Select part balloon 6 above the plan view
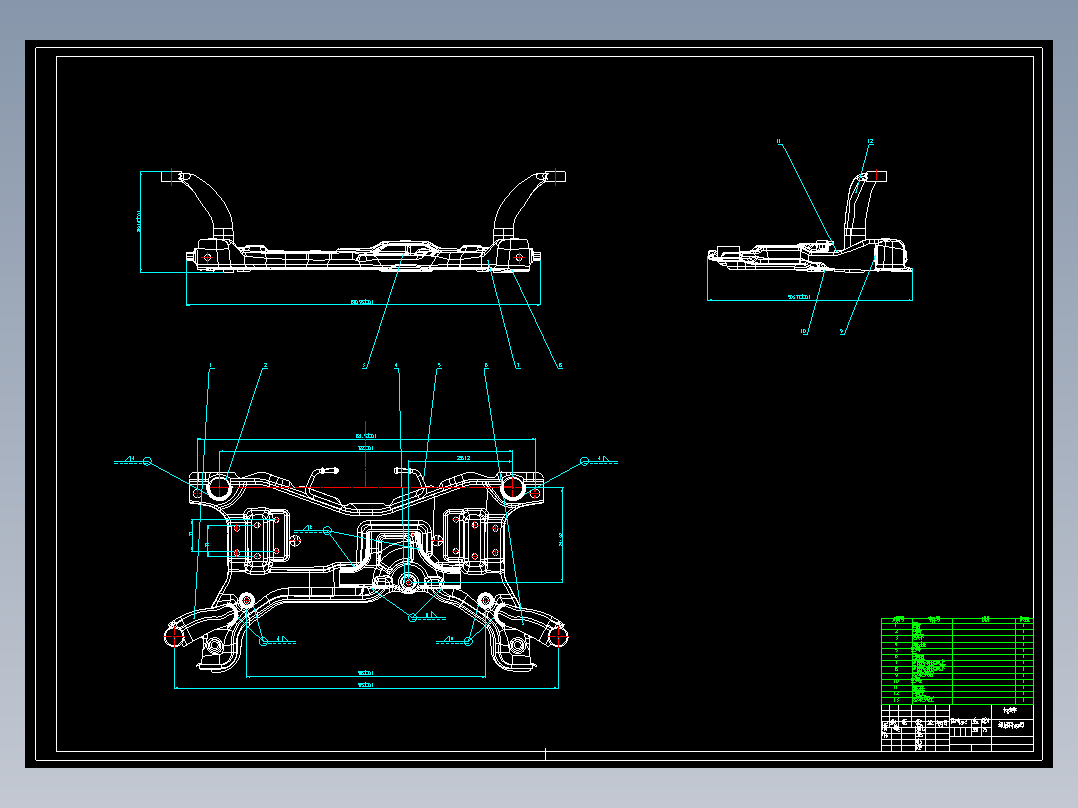This screenshot has width=1078, height=808. (x=486, y=366)
